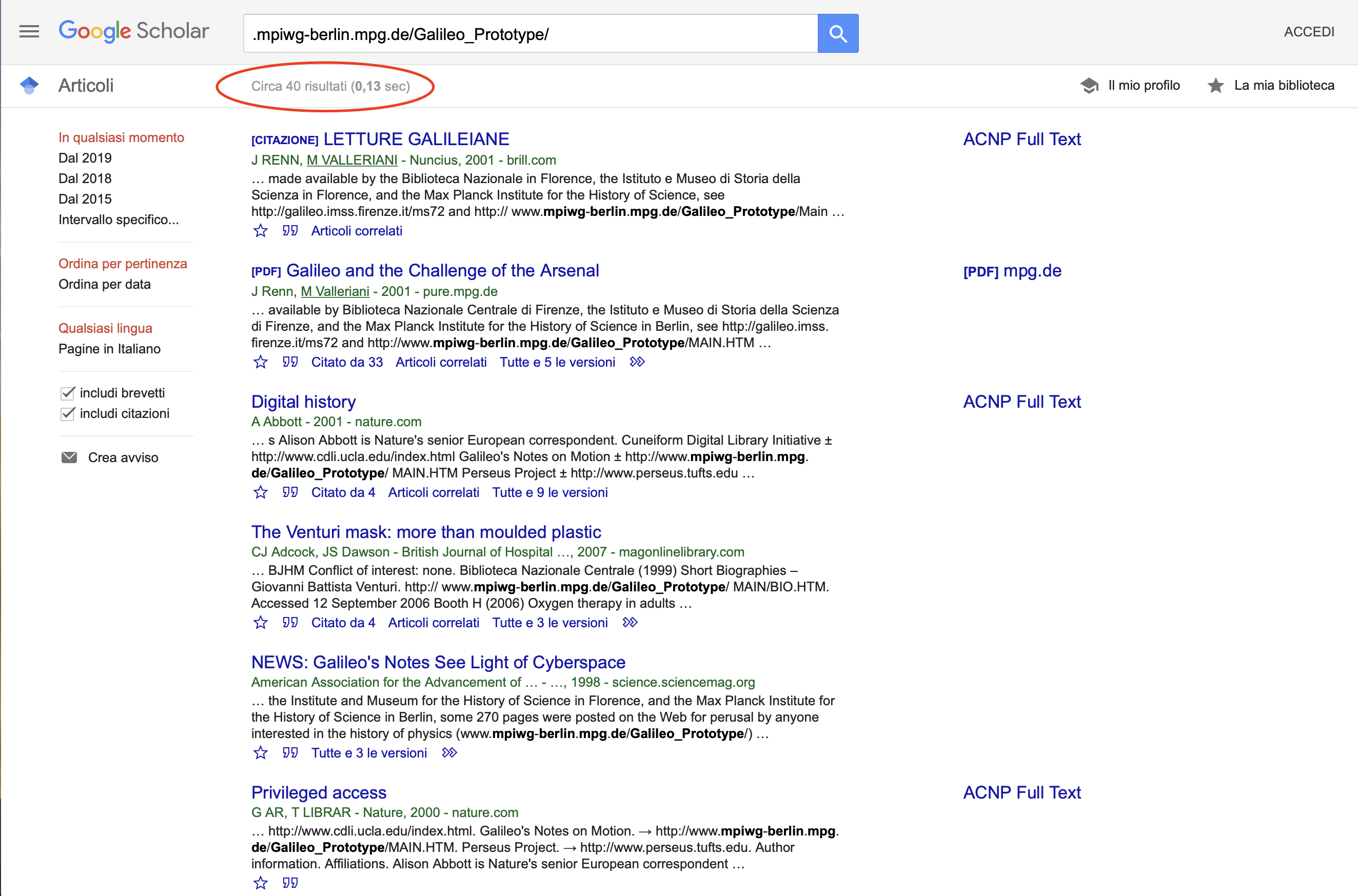Open La mia biblioteca
The width and height of the screenshot is (1358, 896).
point(1284,86)
